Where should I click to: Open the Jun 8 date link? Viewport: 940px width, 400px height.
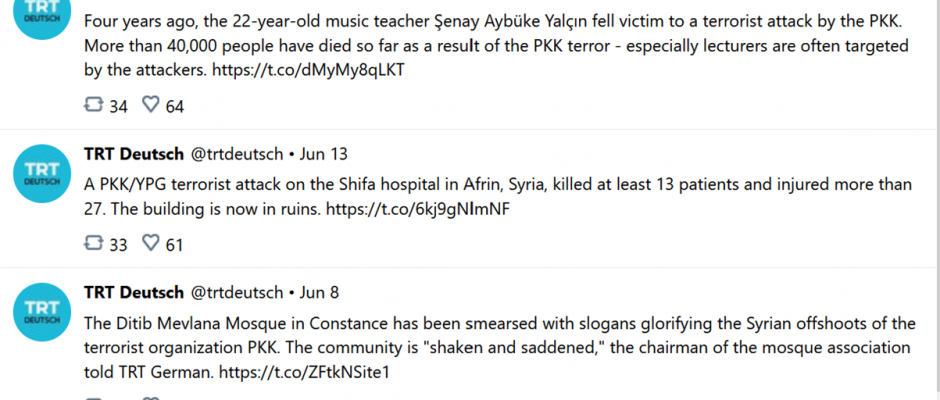point(319,293)
